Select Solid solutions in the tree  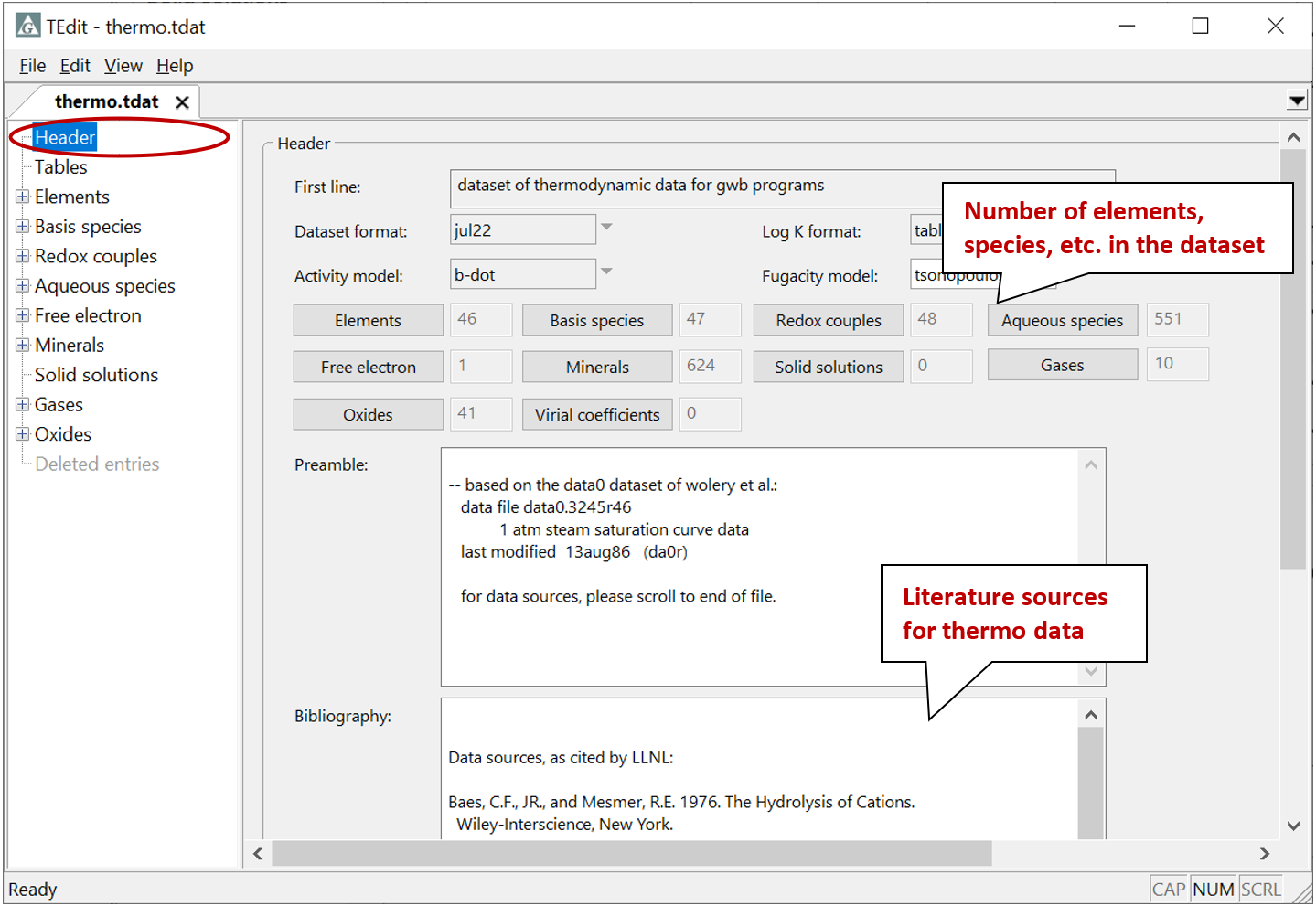[96, 375]
